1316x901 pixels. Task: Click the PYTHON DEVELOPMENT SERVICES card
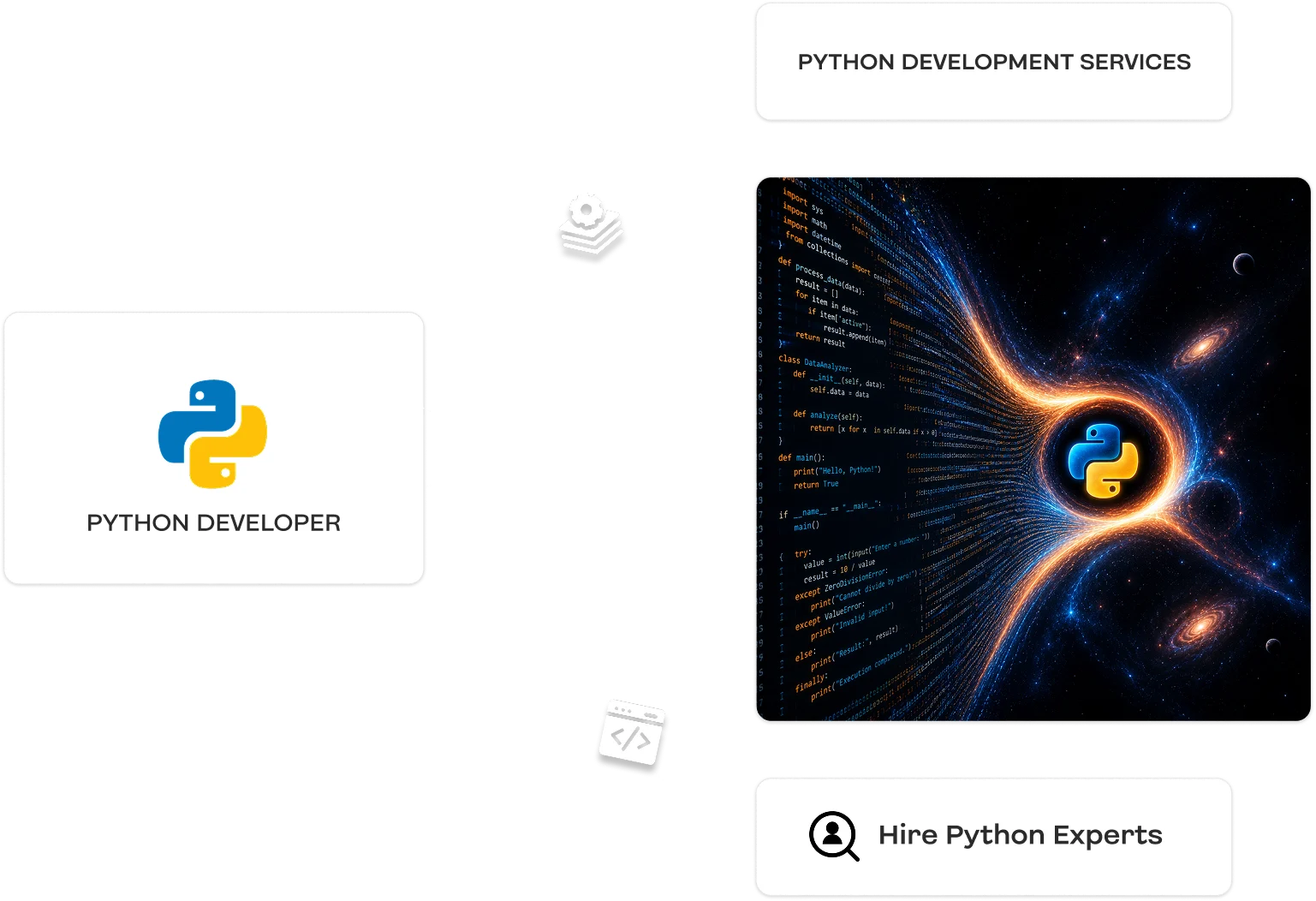pyautogui.click(x=993, y=62)
